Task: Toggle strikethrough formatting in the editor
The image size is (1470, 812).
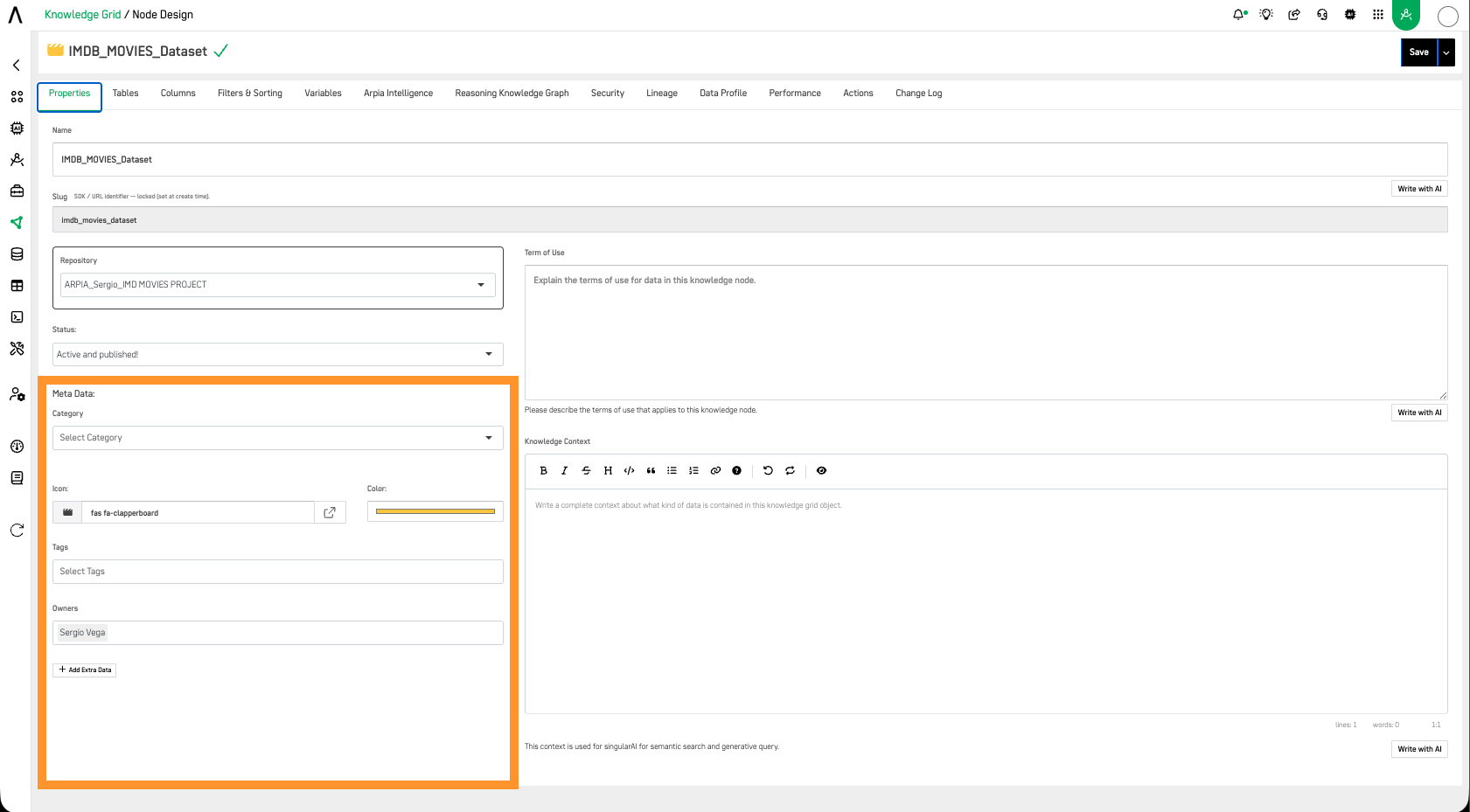Action: point(586,470)
